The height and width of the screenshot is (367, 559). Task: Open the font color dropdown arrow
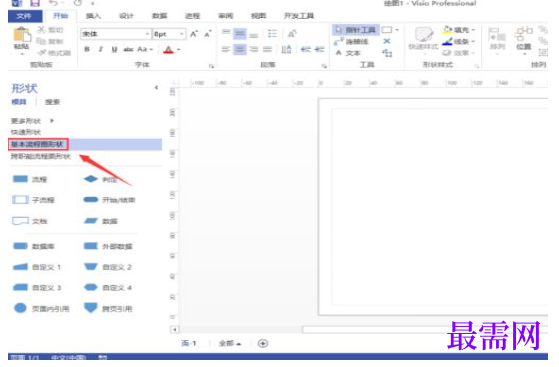tap(179, 49)
